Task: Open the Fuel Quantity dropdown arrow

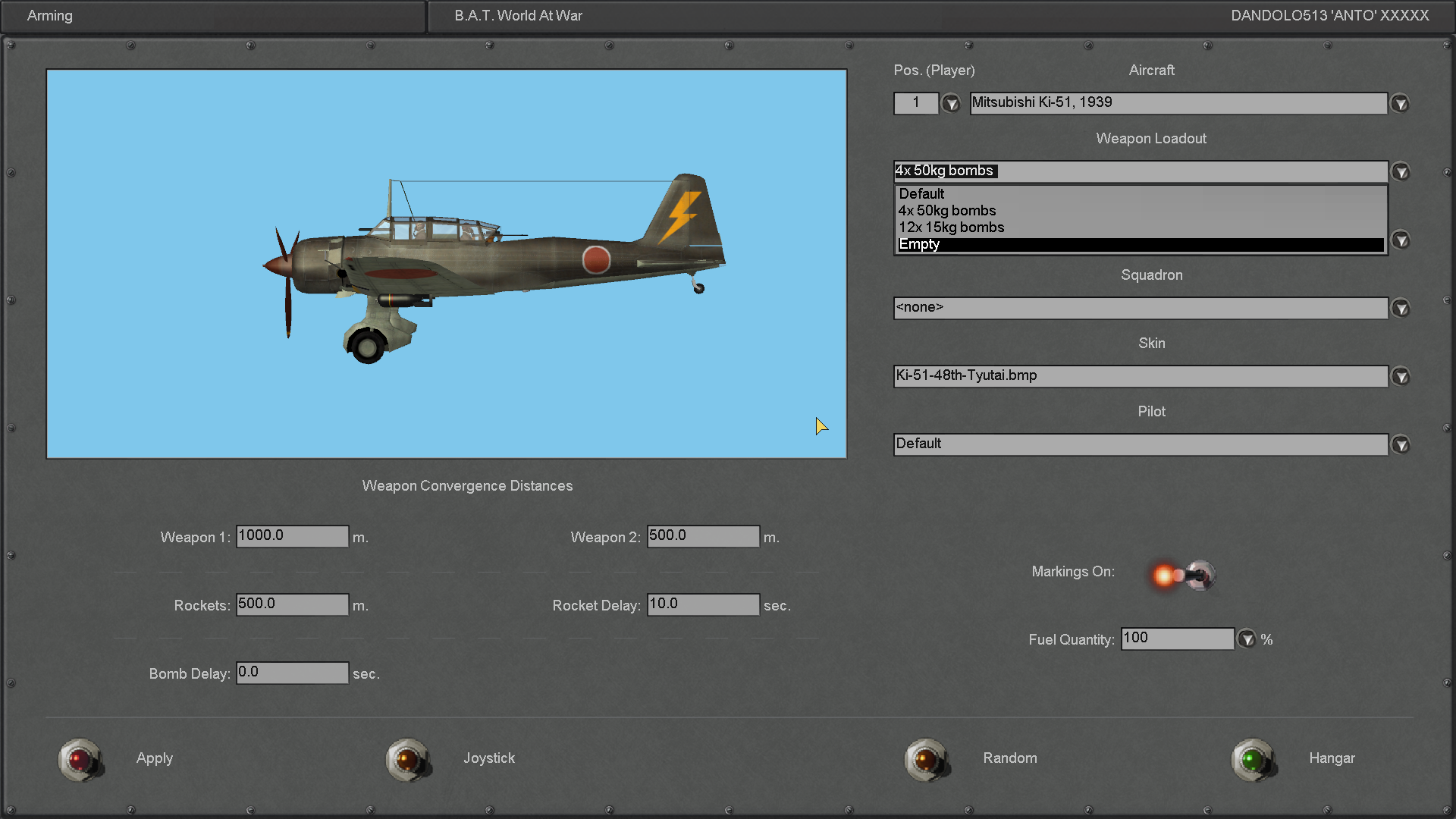Action: click(1247, 639)
